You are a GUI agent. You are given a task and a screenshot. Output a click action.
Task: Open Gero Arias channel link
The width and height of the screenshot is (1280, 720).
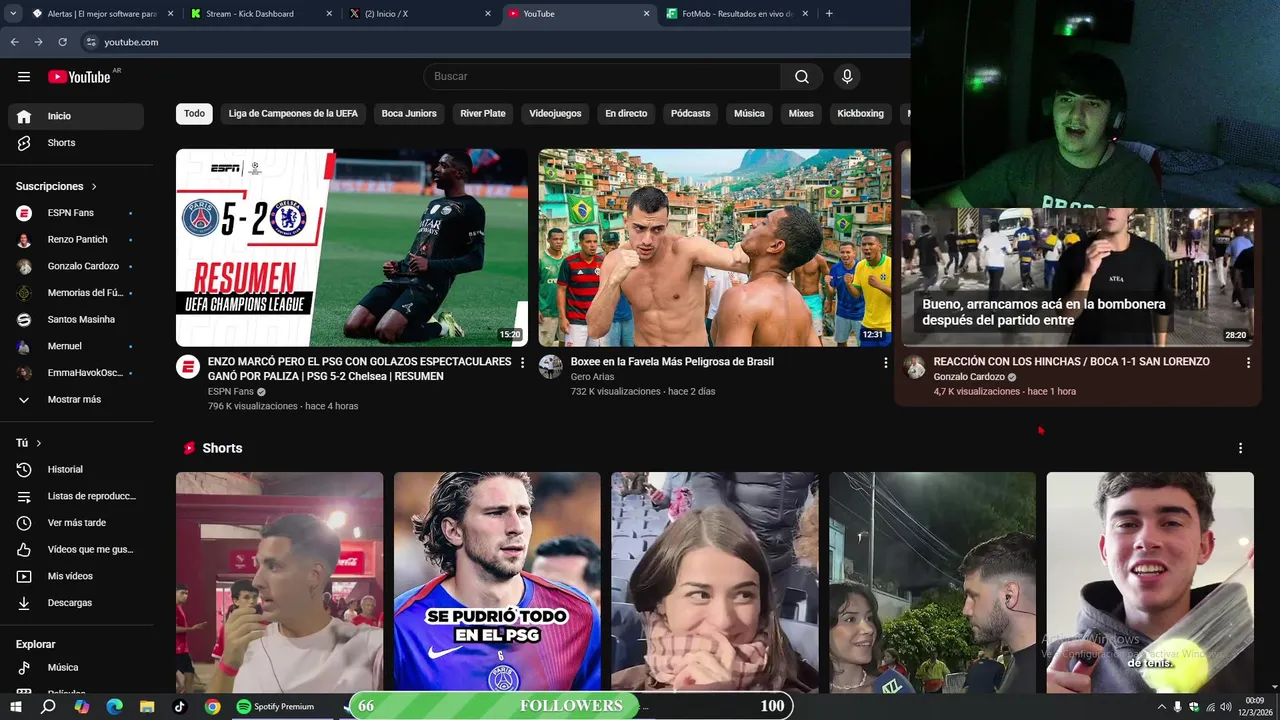(x=592, y=377)
